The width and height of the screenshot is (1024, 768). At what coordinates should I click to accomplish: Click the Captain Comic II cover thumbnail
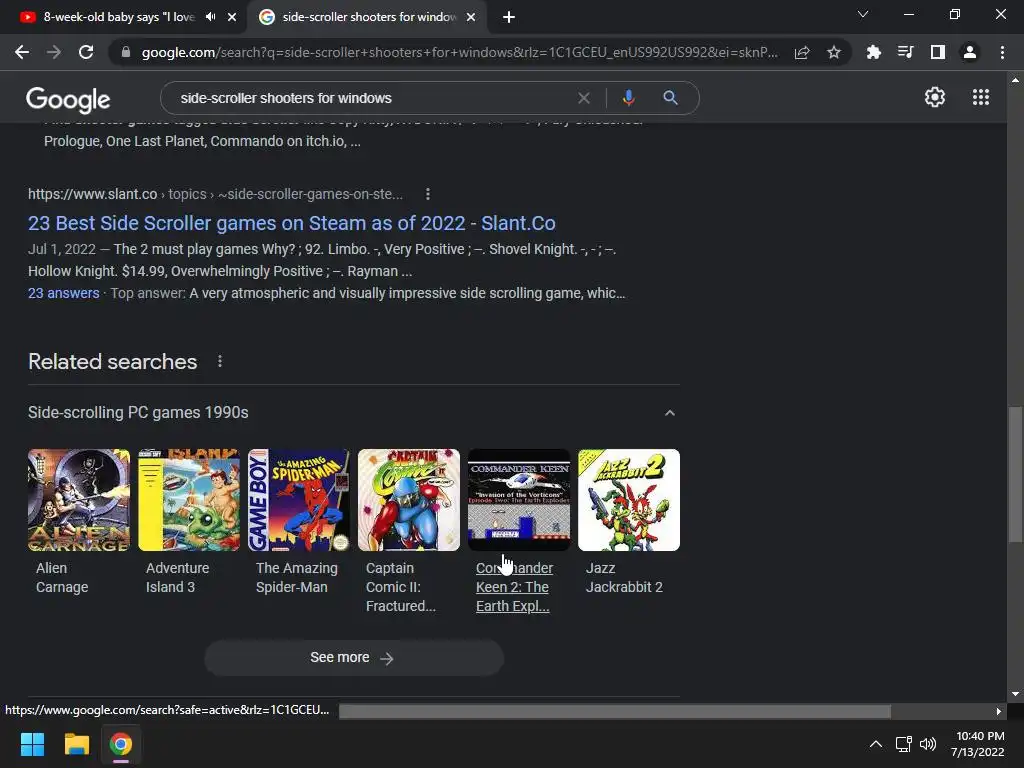[409, 500]
